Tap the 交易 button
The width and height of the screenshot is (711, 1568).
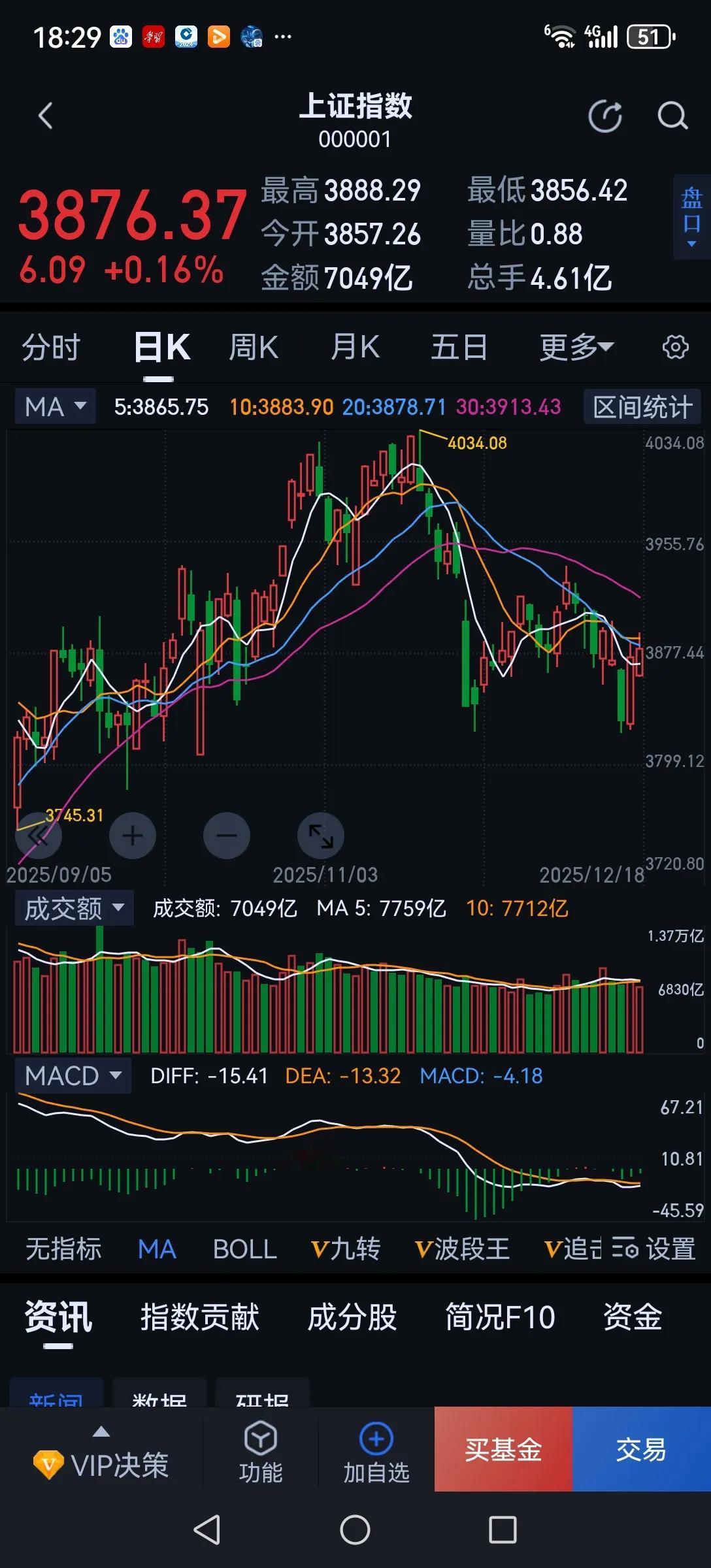(642, 1449)
